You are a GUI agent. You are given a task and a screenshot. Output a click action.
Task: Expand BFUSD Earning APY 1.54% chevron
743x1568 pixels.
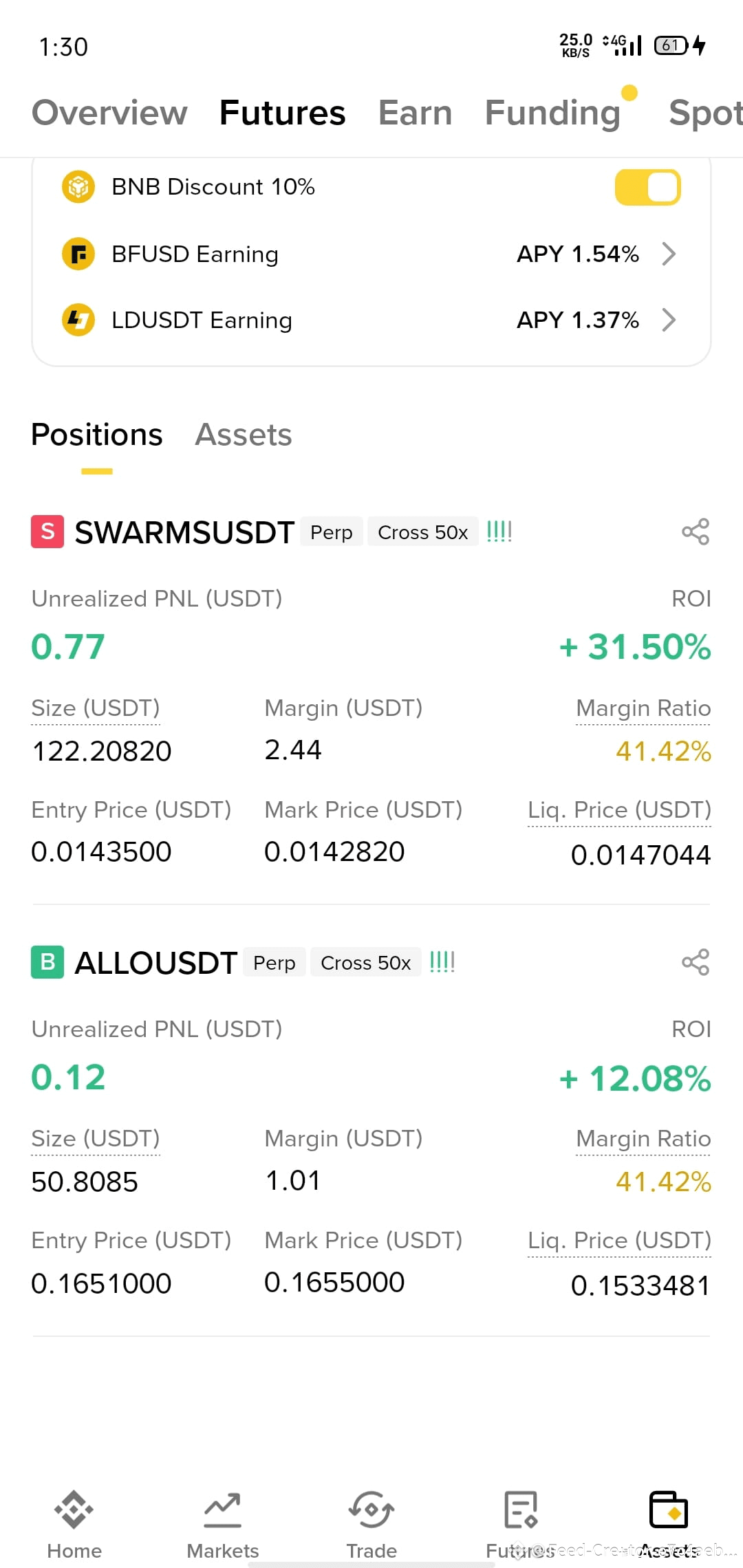[669, 254]
